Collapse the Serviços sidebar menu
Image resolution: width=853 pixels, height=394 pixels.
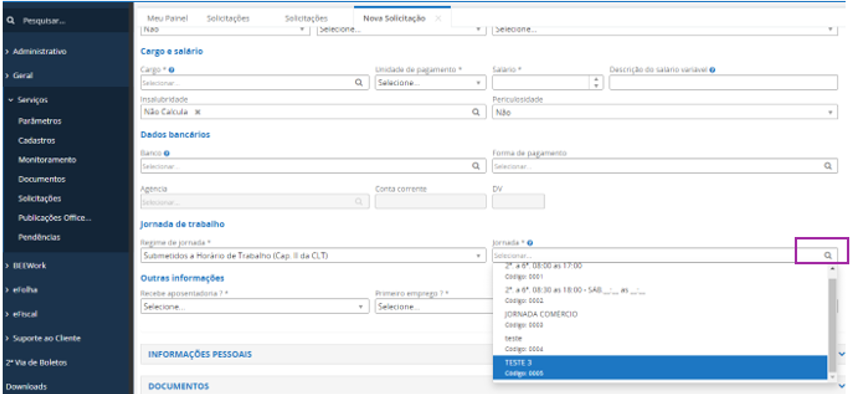click(28, 100)
